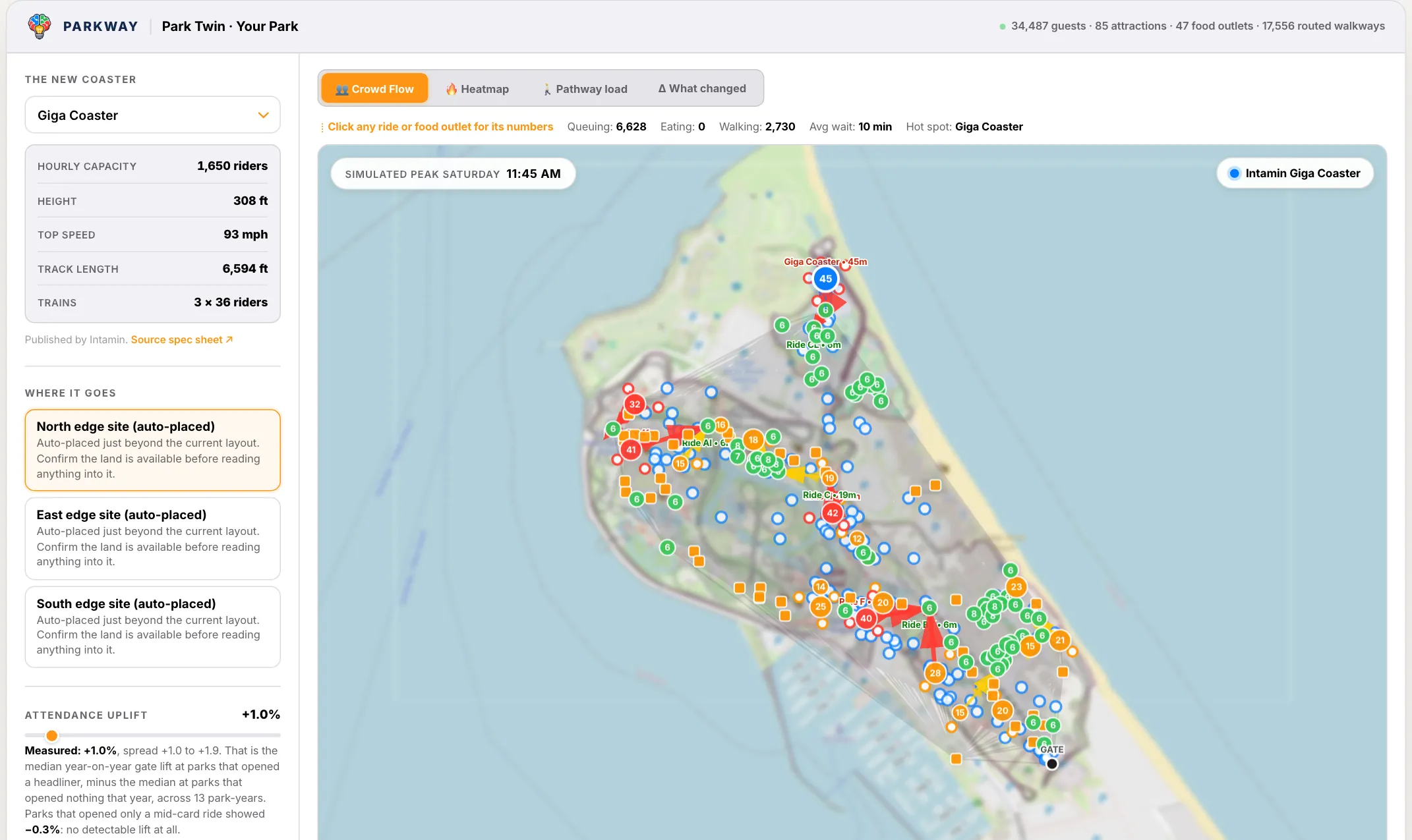Click the orange 18 marker

(x=753, y=439)
